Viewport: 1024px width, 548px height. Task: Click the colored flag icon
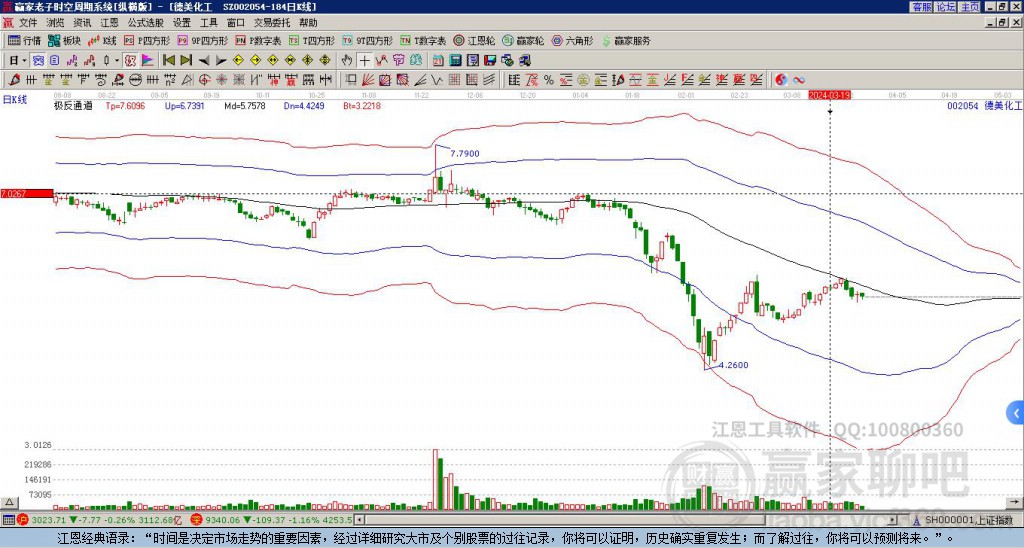pyautogui.click(x=148, y=61)
